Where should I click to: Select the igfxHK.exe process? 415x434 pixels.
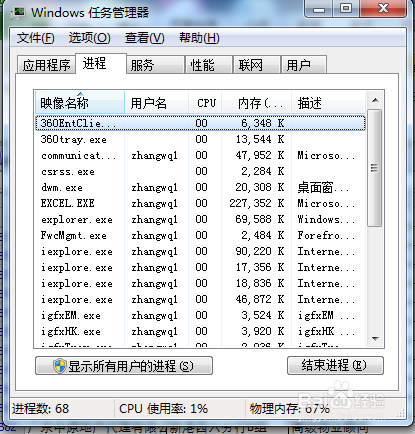(x=200, y=331)
